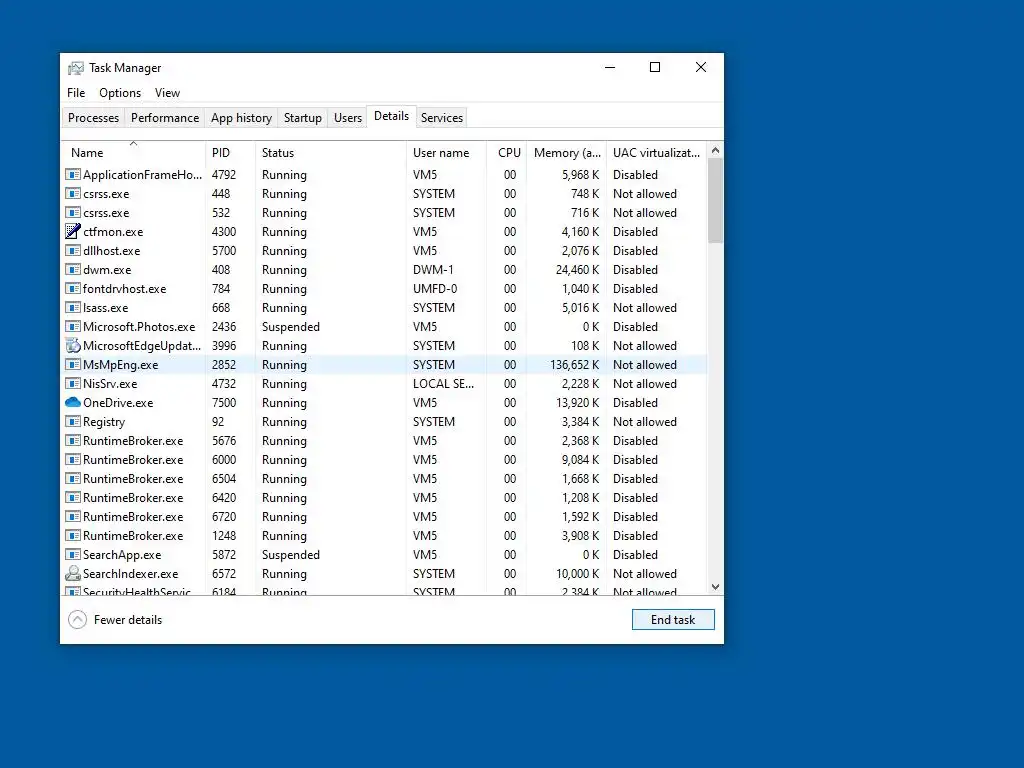This screenshot has width=1024, height=768.
Task: Click the MsMpEng.exe process icon
Action: click(73, 365)
